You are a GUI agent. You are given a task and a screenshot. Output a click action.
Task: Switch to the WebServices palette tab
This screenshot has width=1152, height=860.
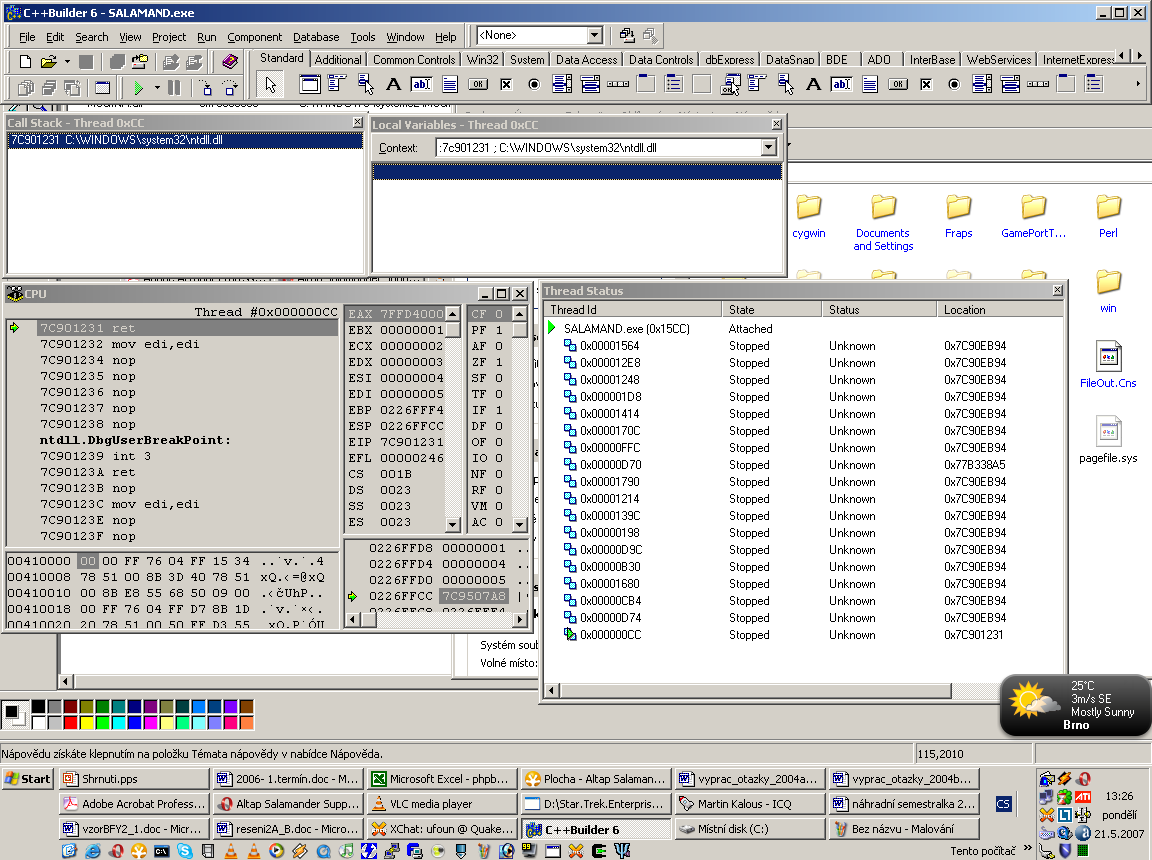[998, 59]
